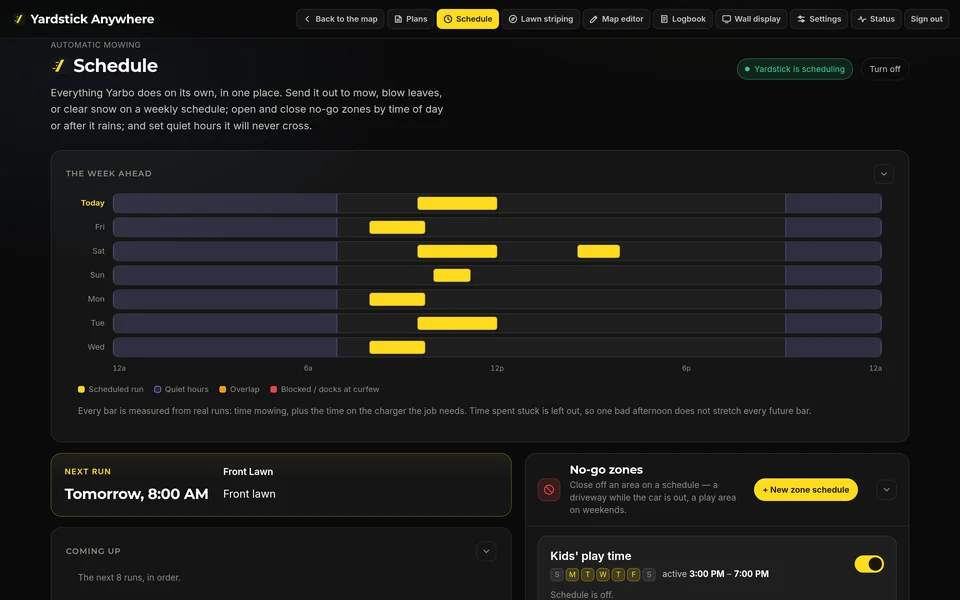This screenshot has width=960, height=600.
Task: Click the bold Front Lawn plan name
Action: (248, 472)
